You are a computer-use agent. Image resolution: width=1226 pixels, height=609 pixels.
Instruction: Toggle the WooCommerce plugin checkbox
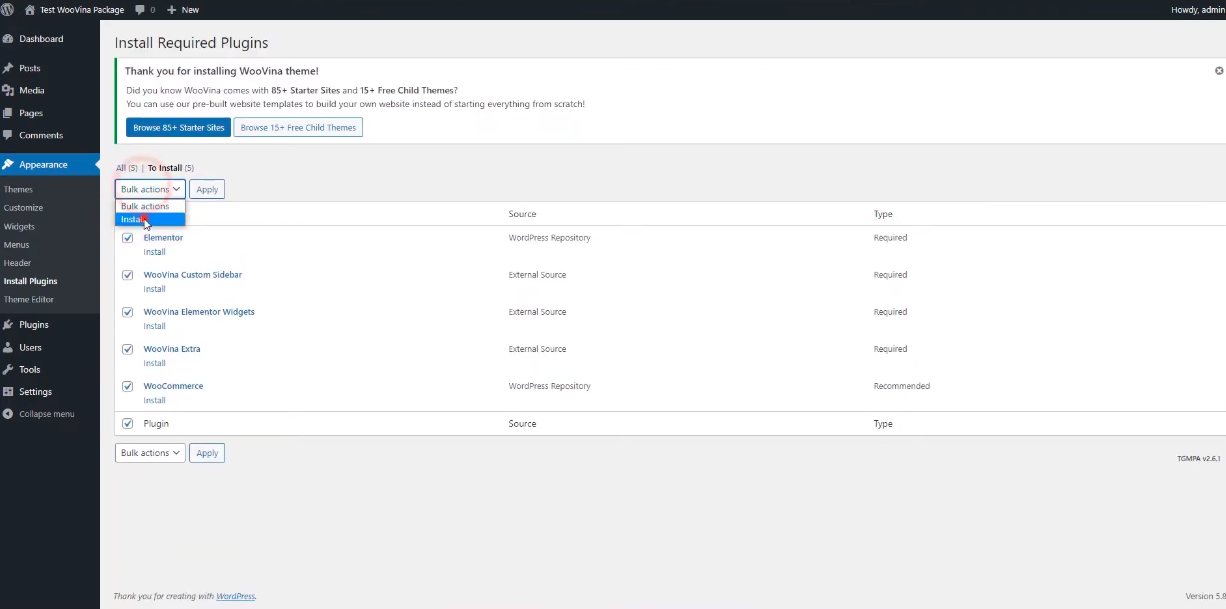(x=127, y=386)
